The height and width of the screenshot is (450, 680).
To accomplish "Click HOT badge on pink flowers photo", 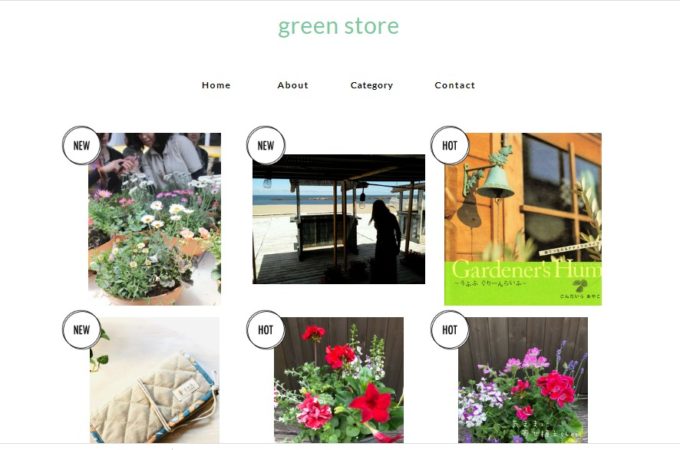I will [x=450, y=330].
